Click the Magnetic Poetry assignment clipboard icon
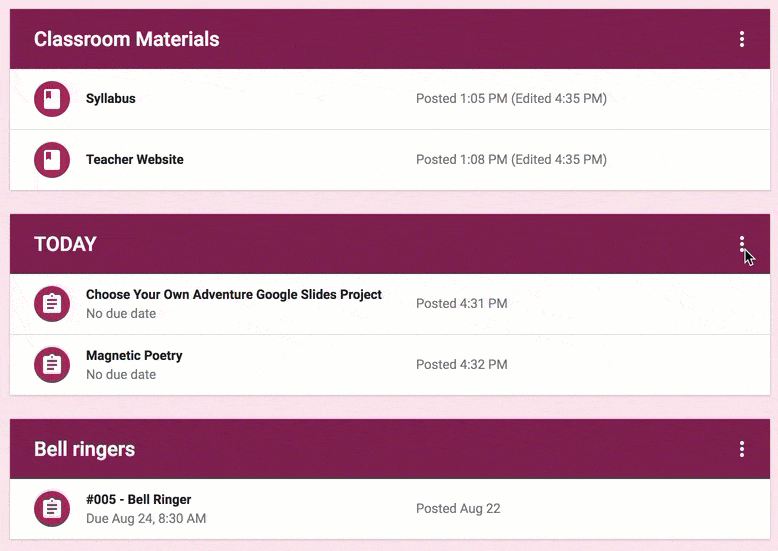This screenshot has height=551, width=778. coord(52,365)
